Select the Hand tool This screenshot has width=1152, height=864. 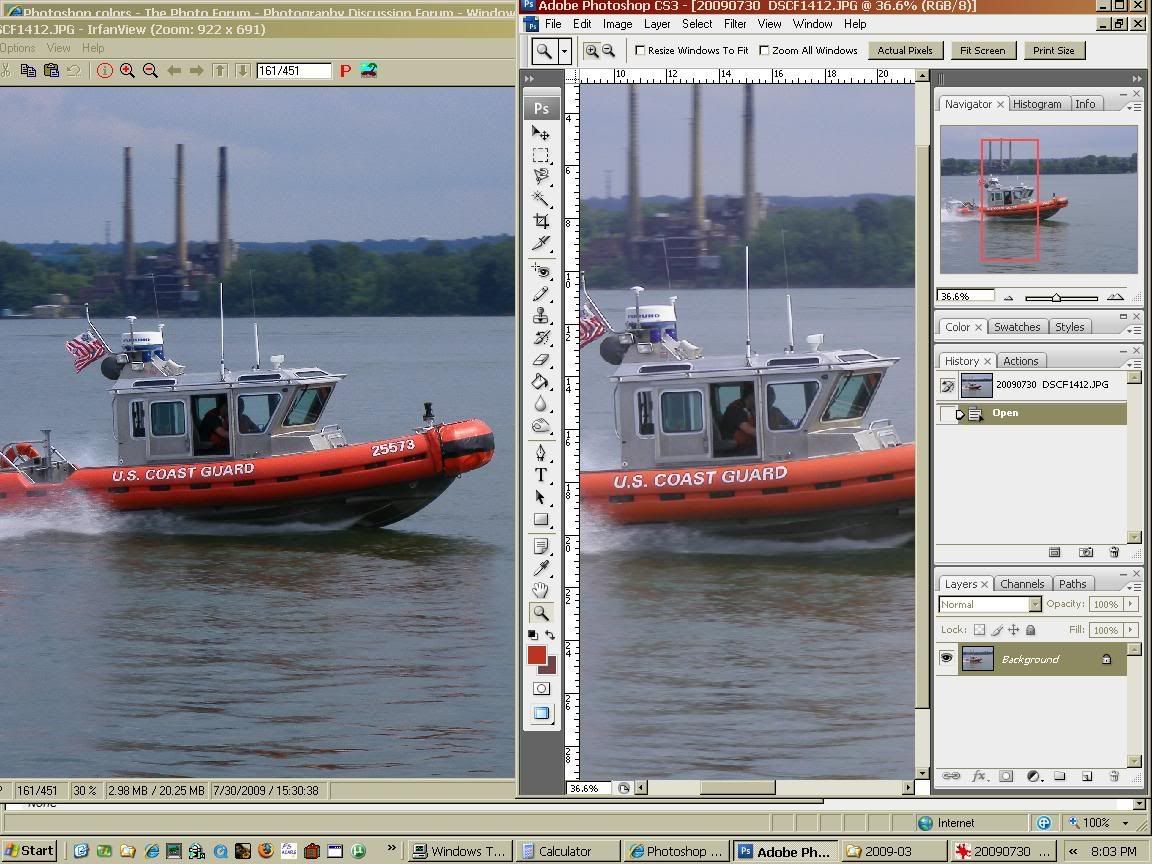pyautogui.click(x=541, y=590)
